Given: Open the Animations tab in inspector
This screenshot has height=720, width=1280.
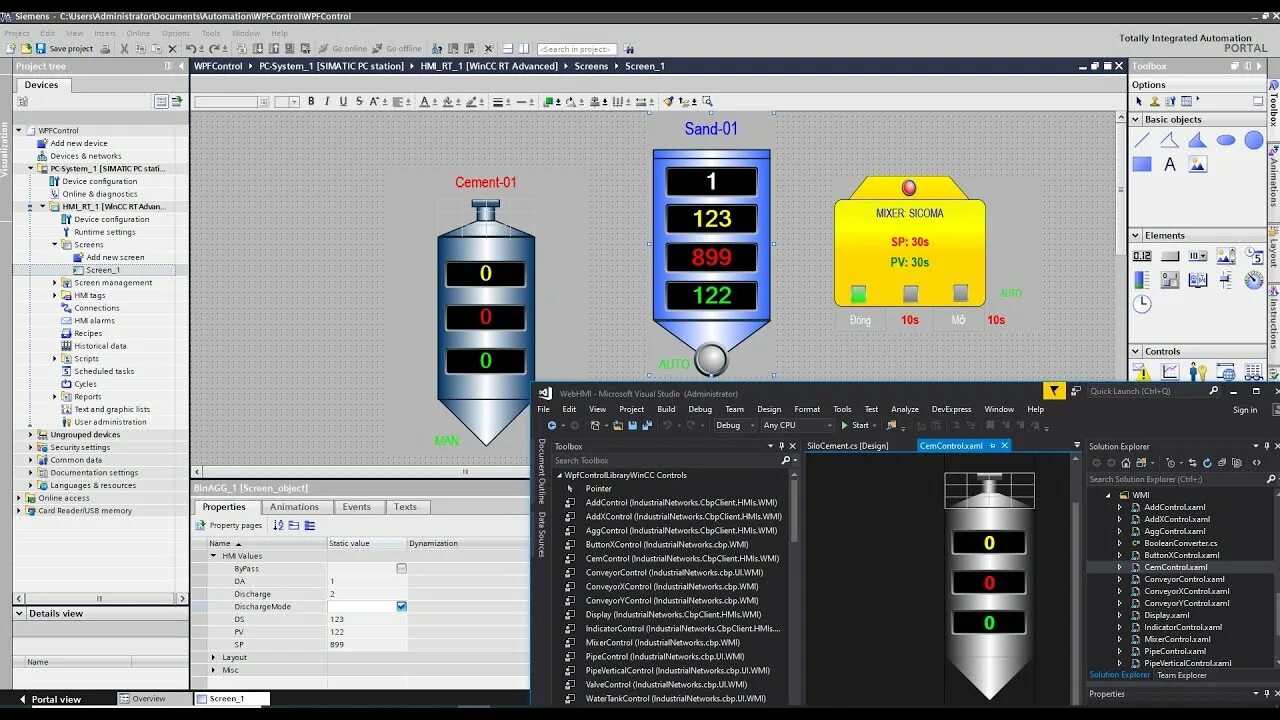Looking at the screenshot, I should coord(294,507).
